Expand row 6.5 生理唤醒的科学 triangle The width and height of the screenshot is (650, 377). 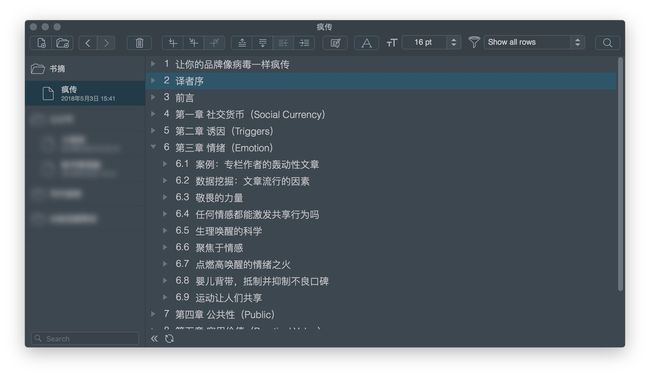[165, 231]
